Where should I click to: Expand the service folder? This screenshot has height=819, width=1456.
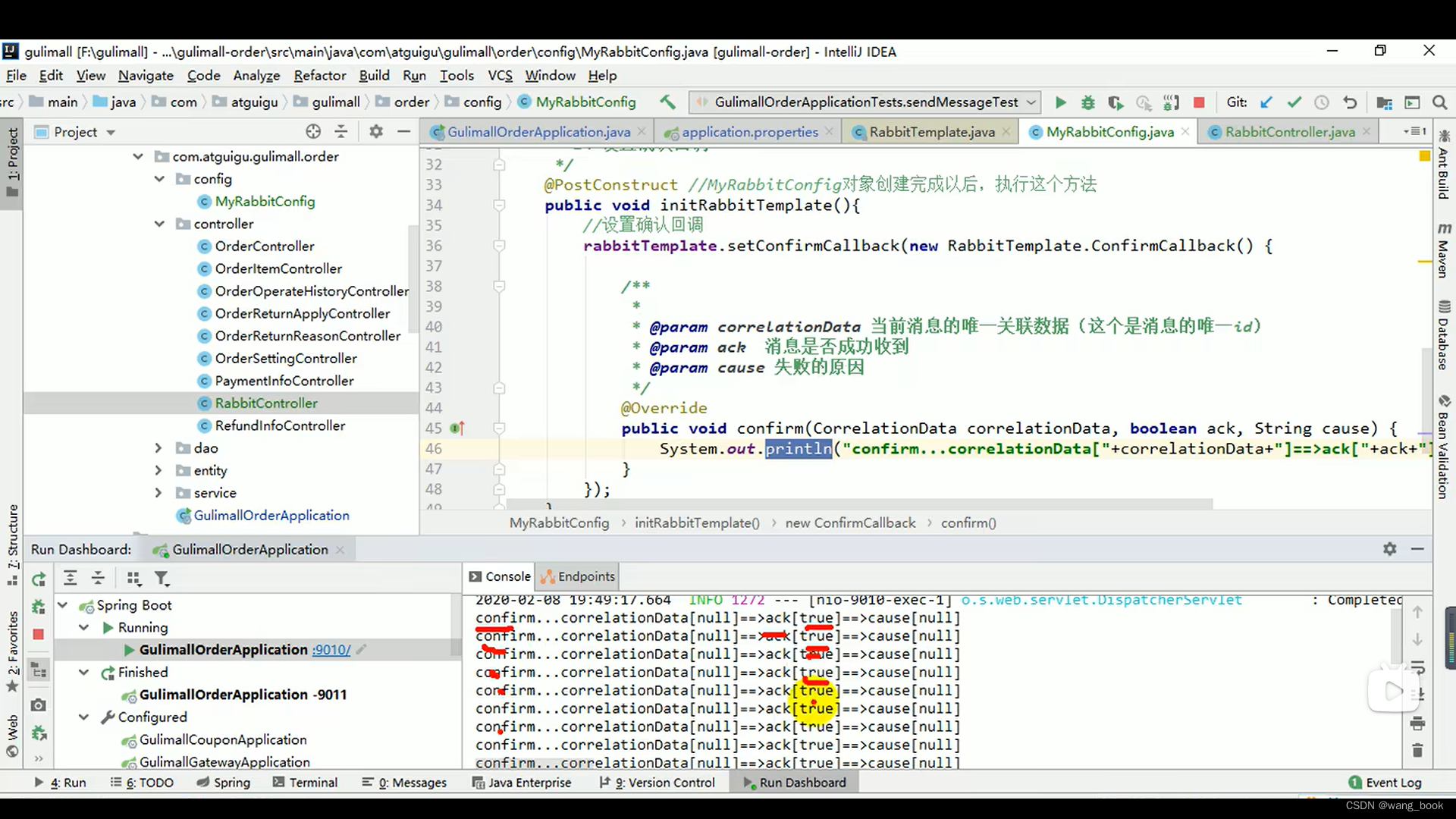(x=158, y=493)
